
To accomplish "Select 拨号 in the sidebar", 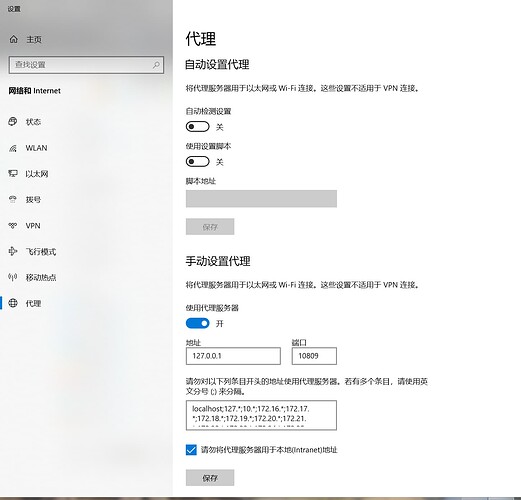I will point(33,199).
